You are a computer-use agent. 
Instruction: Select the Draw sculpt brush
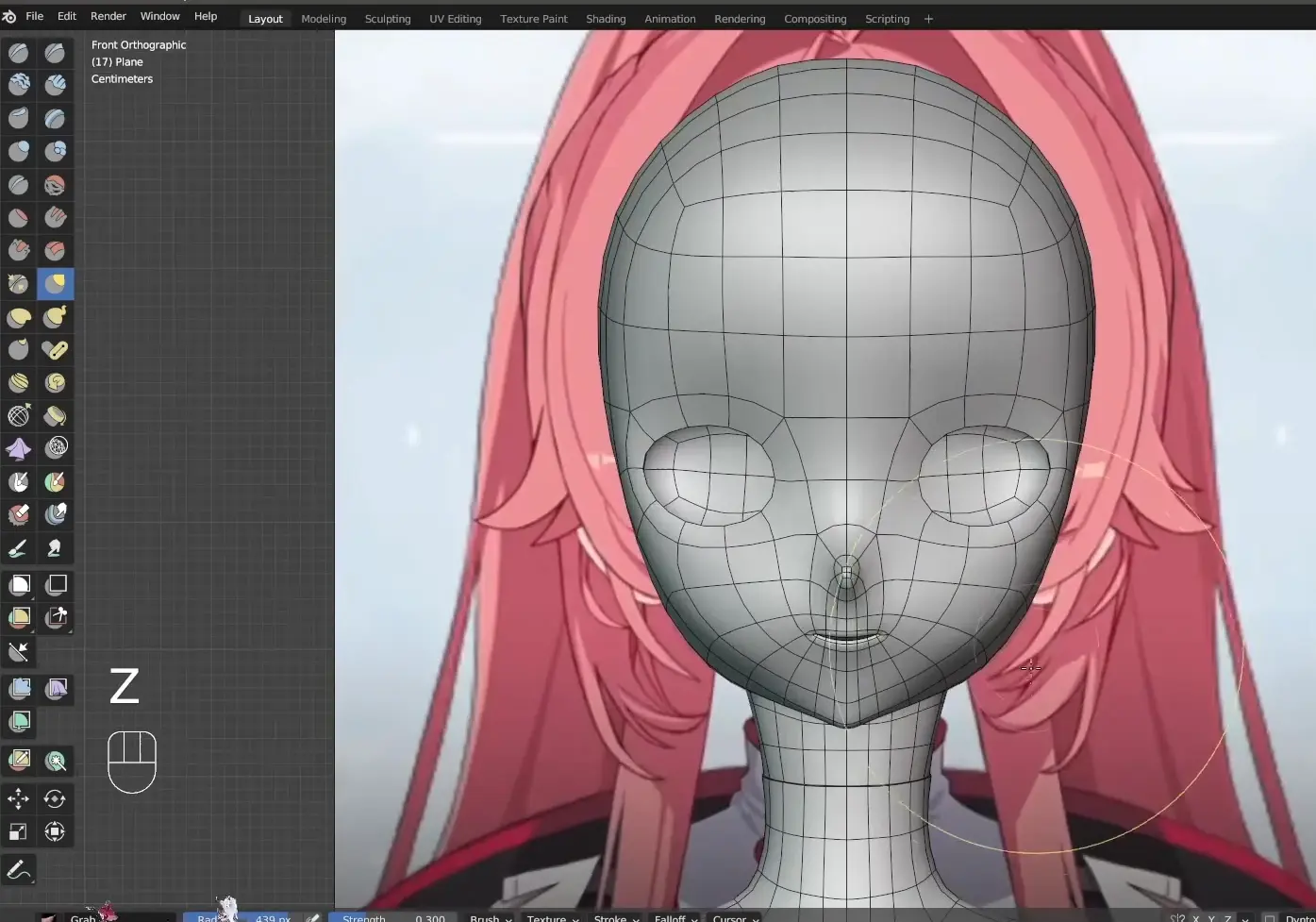point(19,53)
